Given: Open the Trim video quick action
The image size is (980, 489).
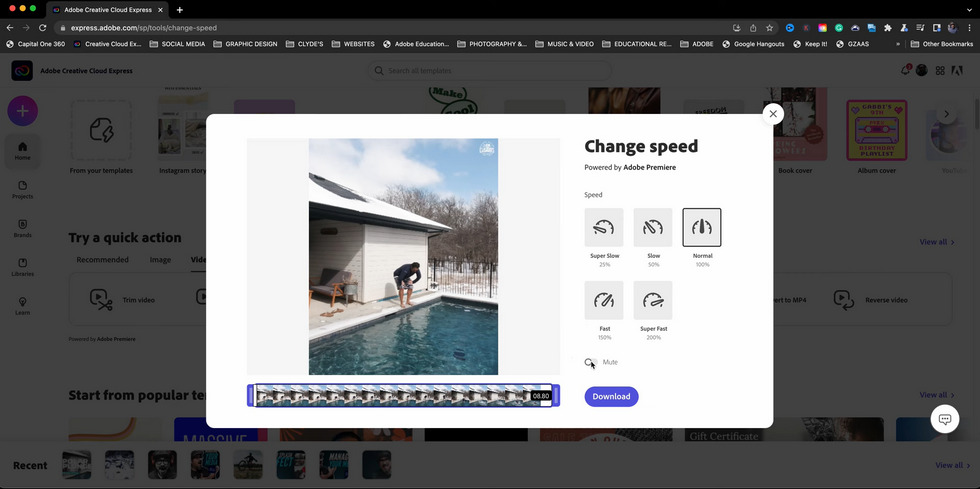Looking at the screenshot, I should [122, 300].
